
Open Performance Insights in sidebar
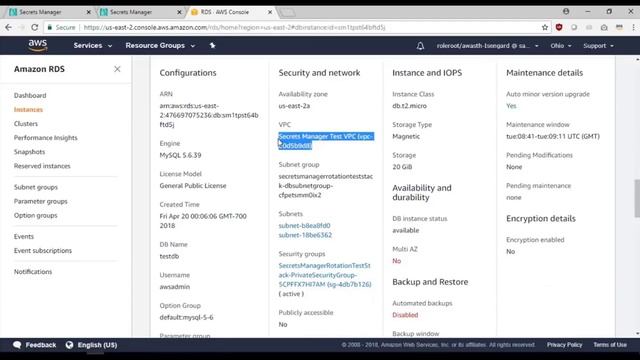coord(45,138)
